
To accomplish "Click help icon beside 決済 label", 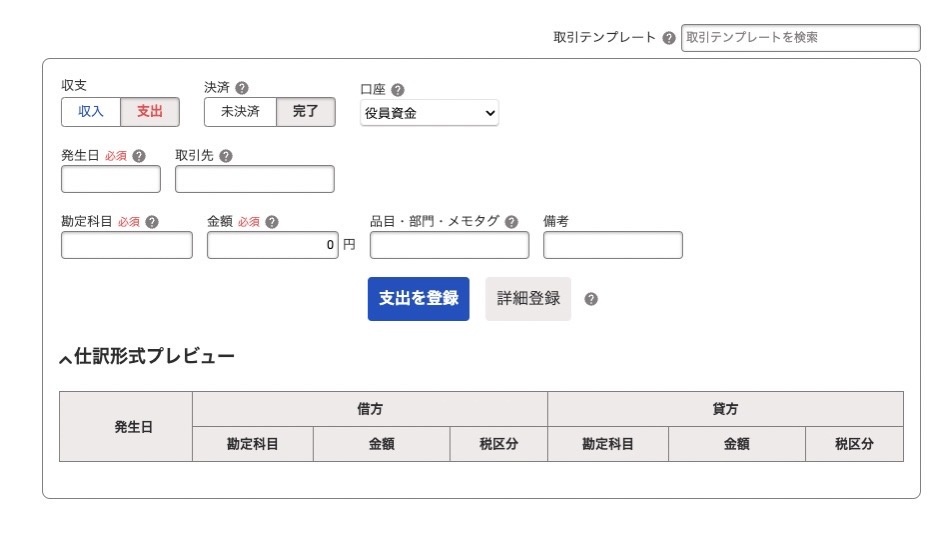I will [242, 88].
